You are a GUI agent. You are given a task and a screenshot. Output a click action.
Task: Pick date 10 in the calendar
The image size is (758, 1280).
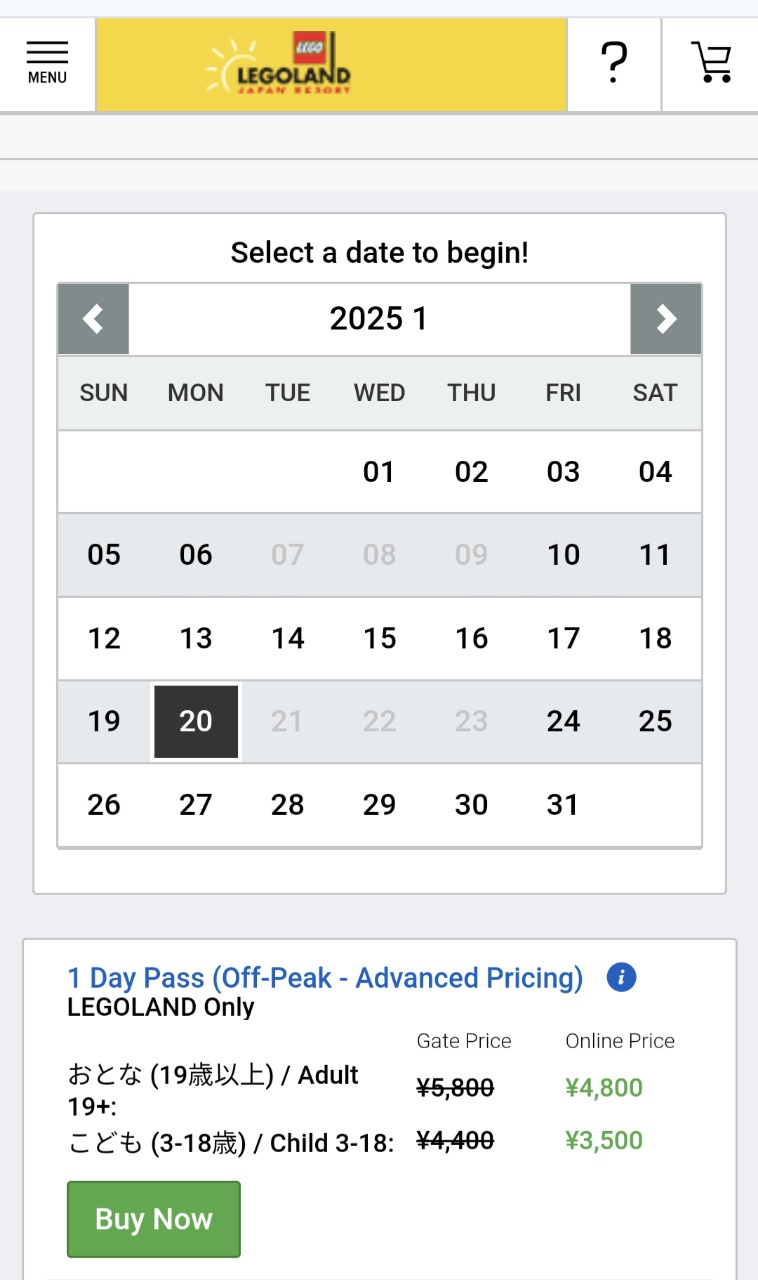tap(563, 555)
